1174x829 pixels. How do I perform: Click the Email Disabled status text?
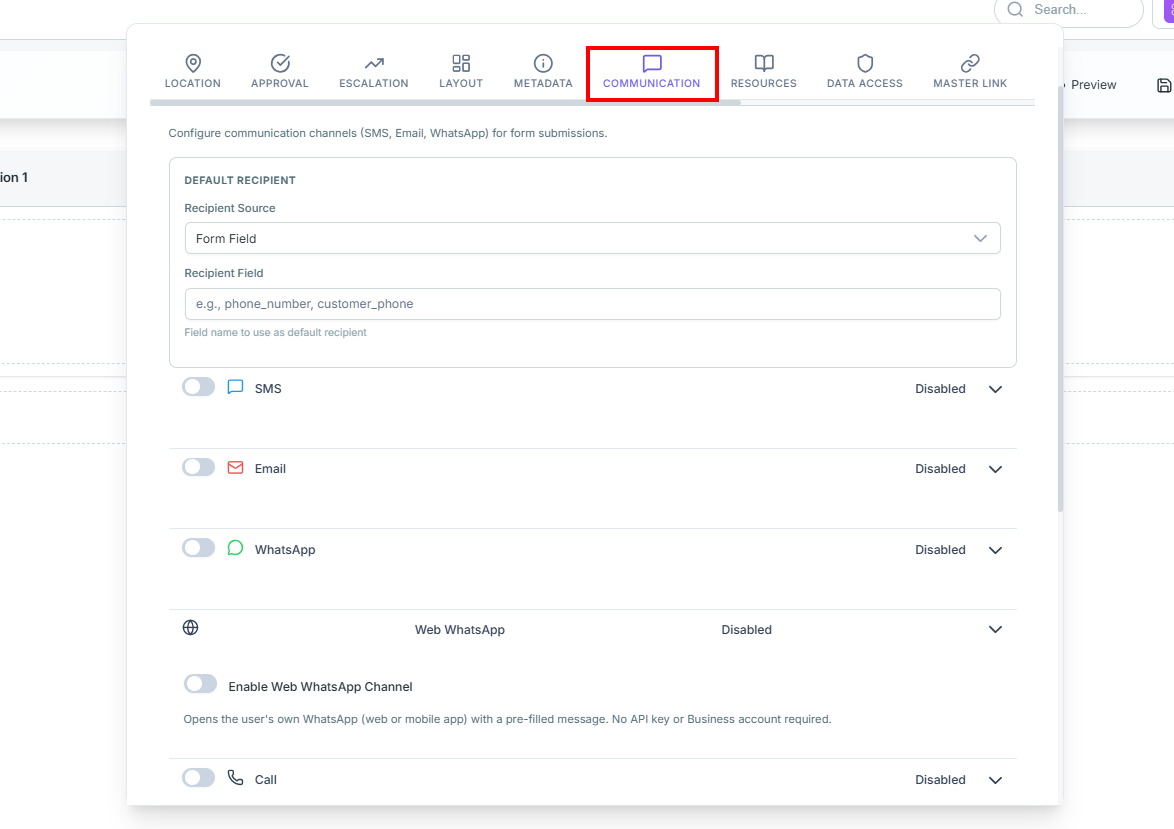(x=940, y=469)
